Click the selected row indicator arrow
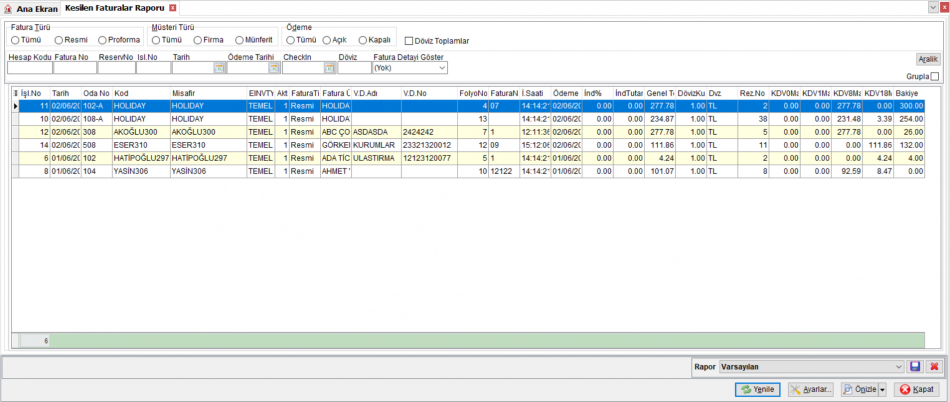The height and width of the screenshot is (402, 950). tap(15, 106)
